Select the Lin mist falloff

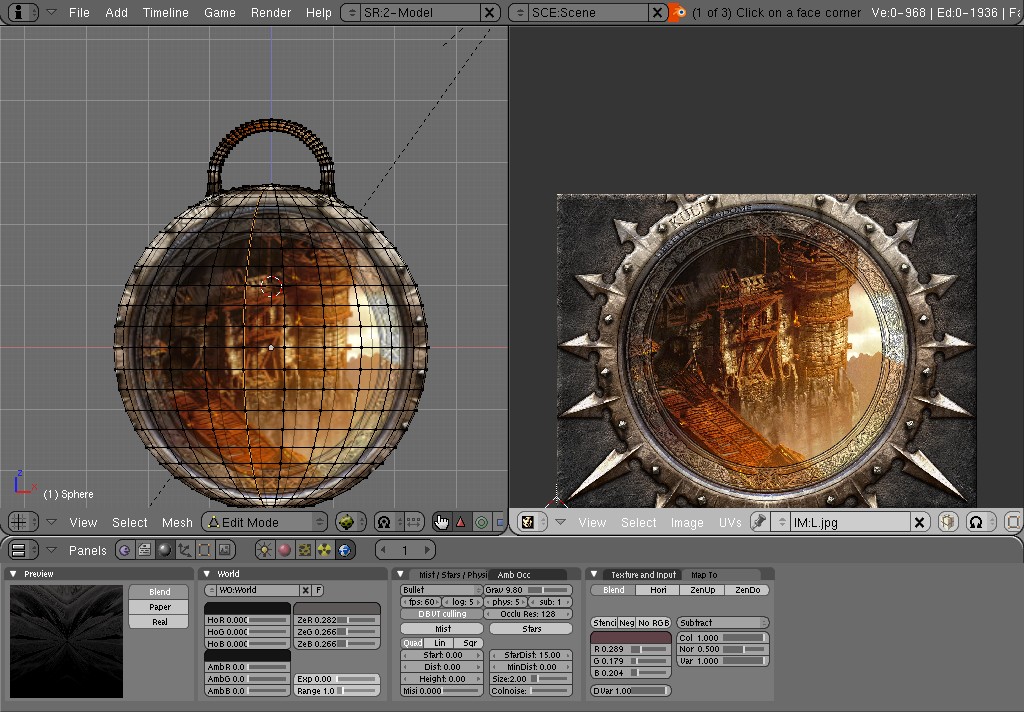tap(440, 643)
